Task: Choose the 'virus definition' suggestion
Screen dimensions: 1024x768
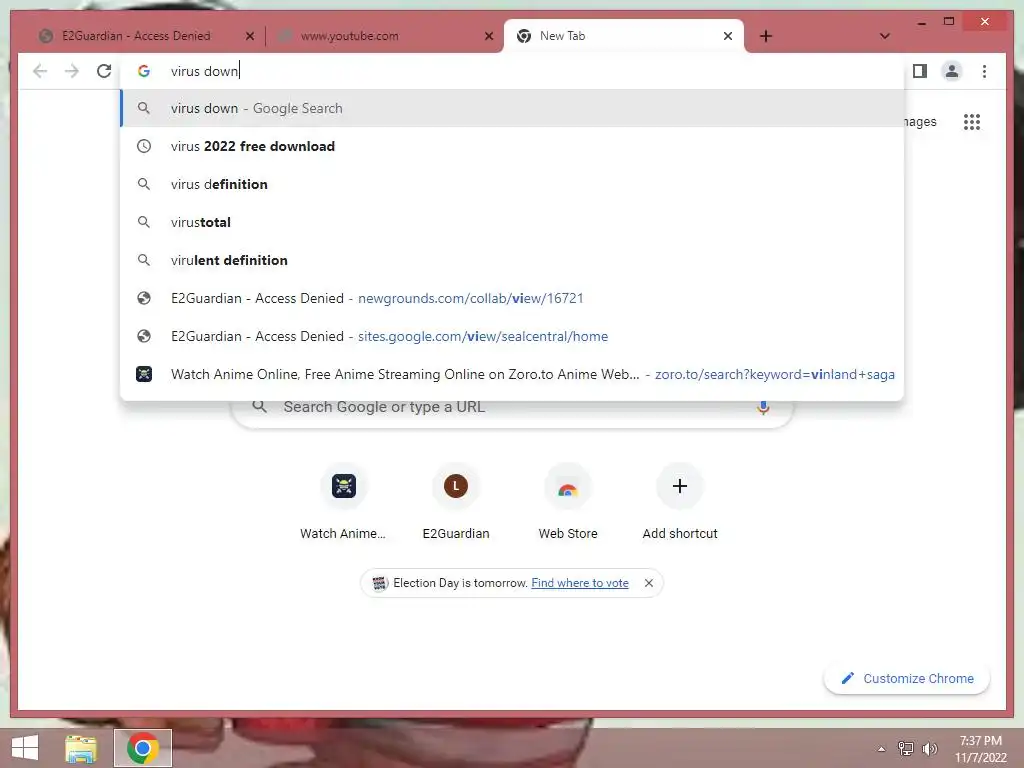Action: point(513,184)
